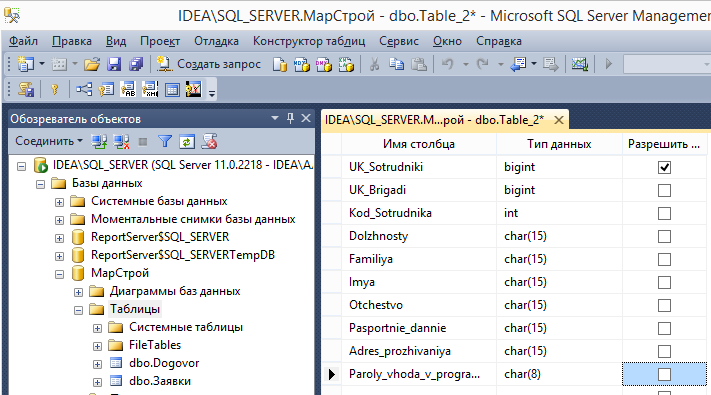Click the New Project toolbar icon

[26, 64]
